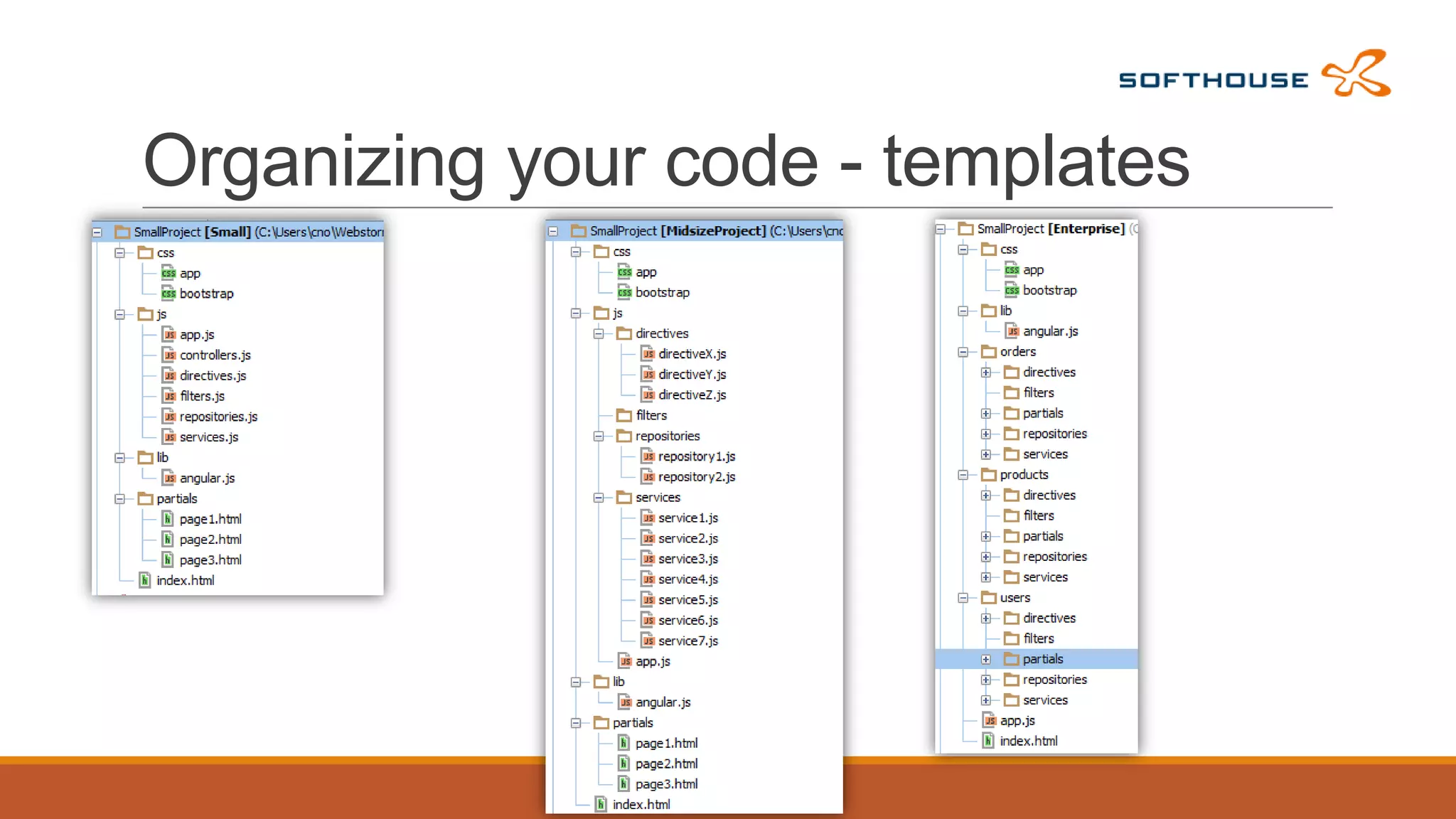Click the Enterprise index.html file icon
Screen dimensions: 1456x819
point(988,741)
